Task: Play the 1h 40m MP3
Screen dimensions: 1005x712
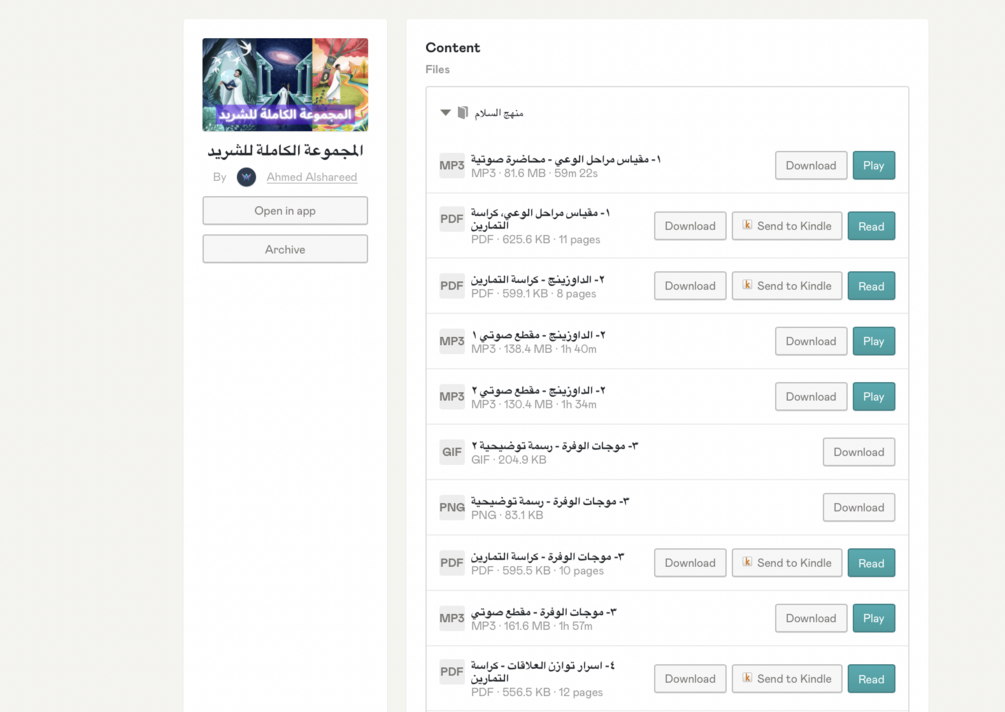Action: (x=874, y=342)
